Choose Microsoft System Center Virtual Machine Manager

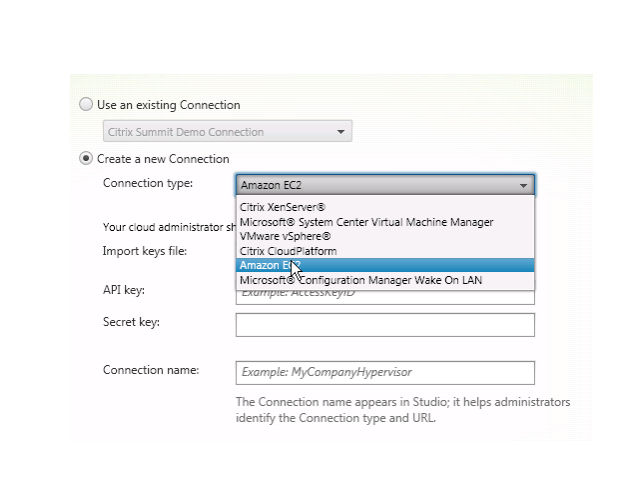pos(385,222)
